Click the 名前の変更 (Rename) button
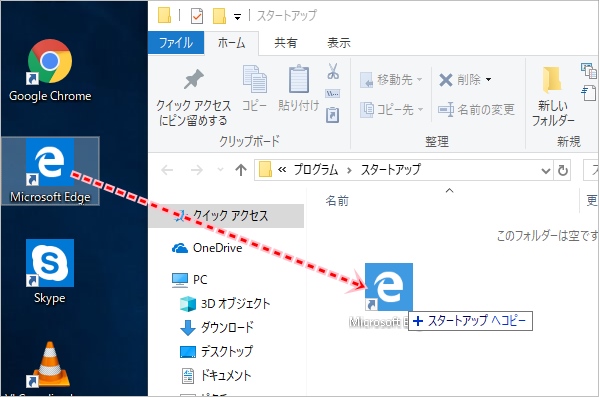Screen dimensions: 599x397 476,110
